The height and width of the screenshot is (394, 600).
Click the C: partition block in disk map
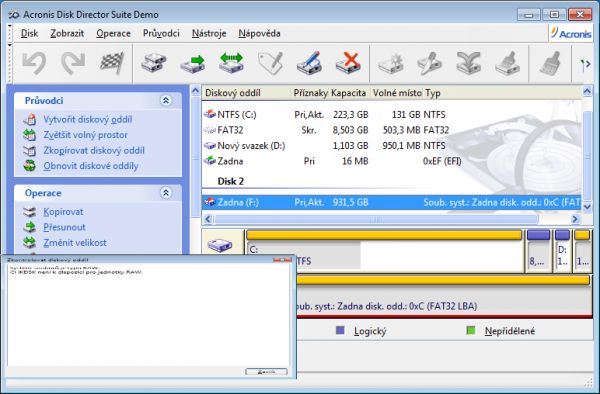pyautogui.click(x=385, y=251)
